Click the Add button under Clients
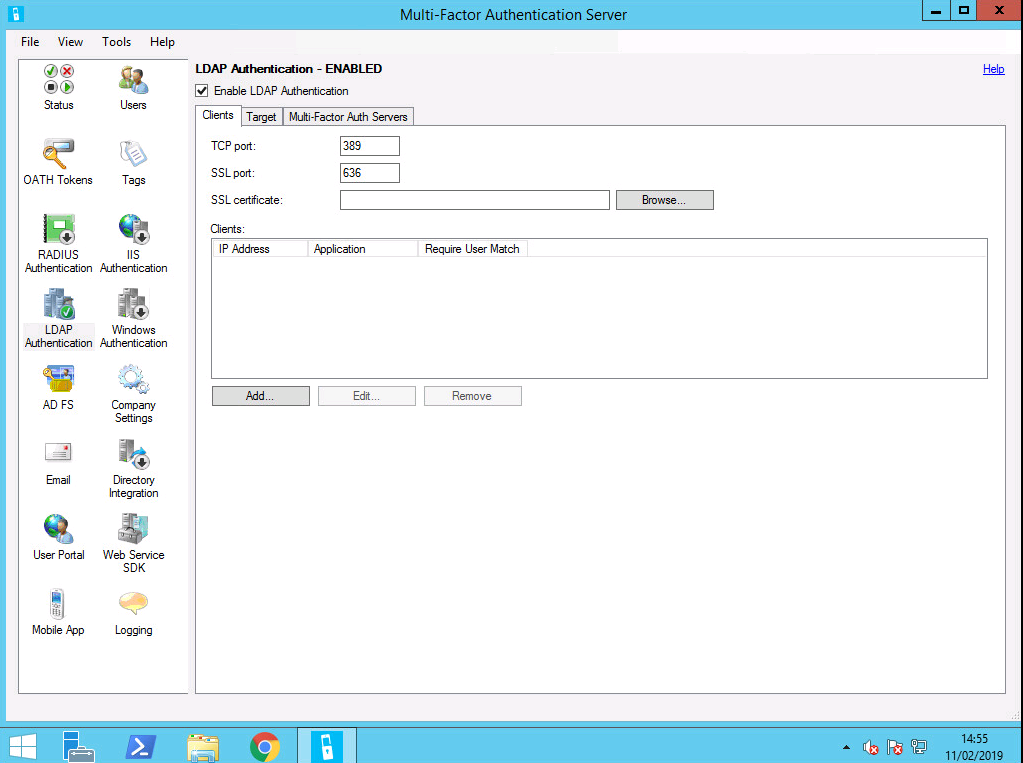This screenshot has height=763, width=1023. (260, 395)
